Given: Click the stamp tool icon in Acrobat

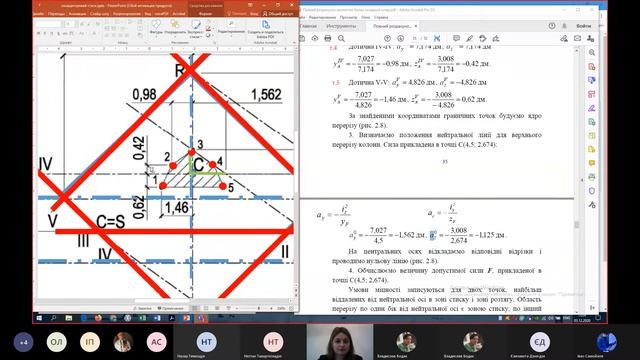Looking at the screenshot, I should coord(483,38).
